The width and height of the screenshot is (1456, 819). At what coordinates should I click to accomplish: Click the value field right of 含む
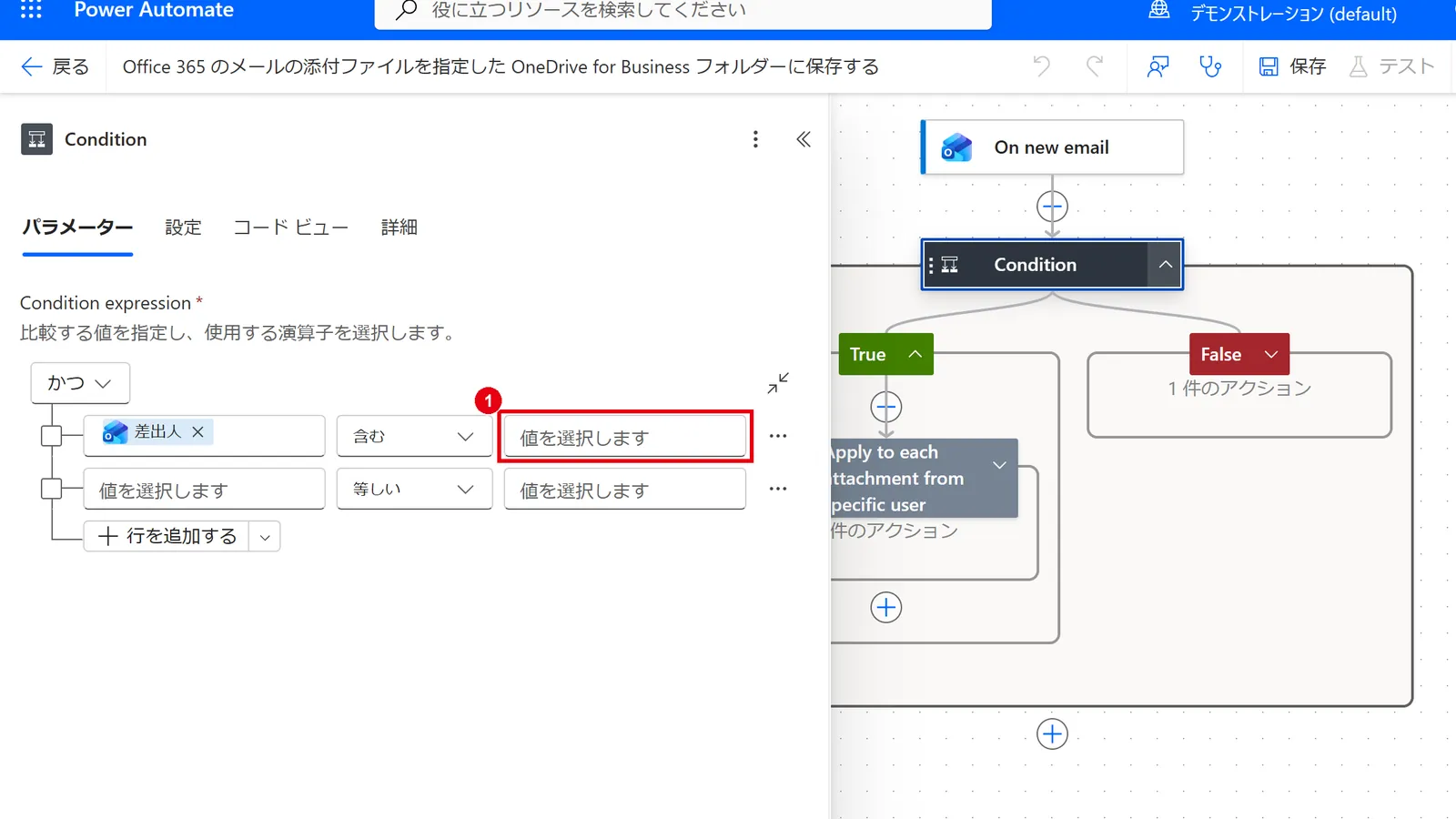pos(625,437)
